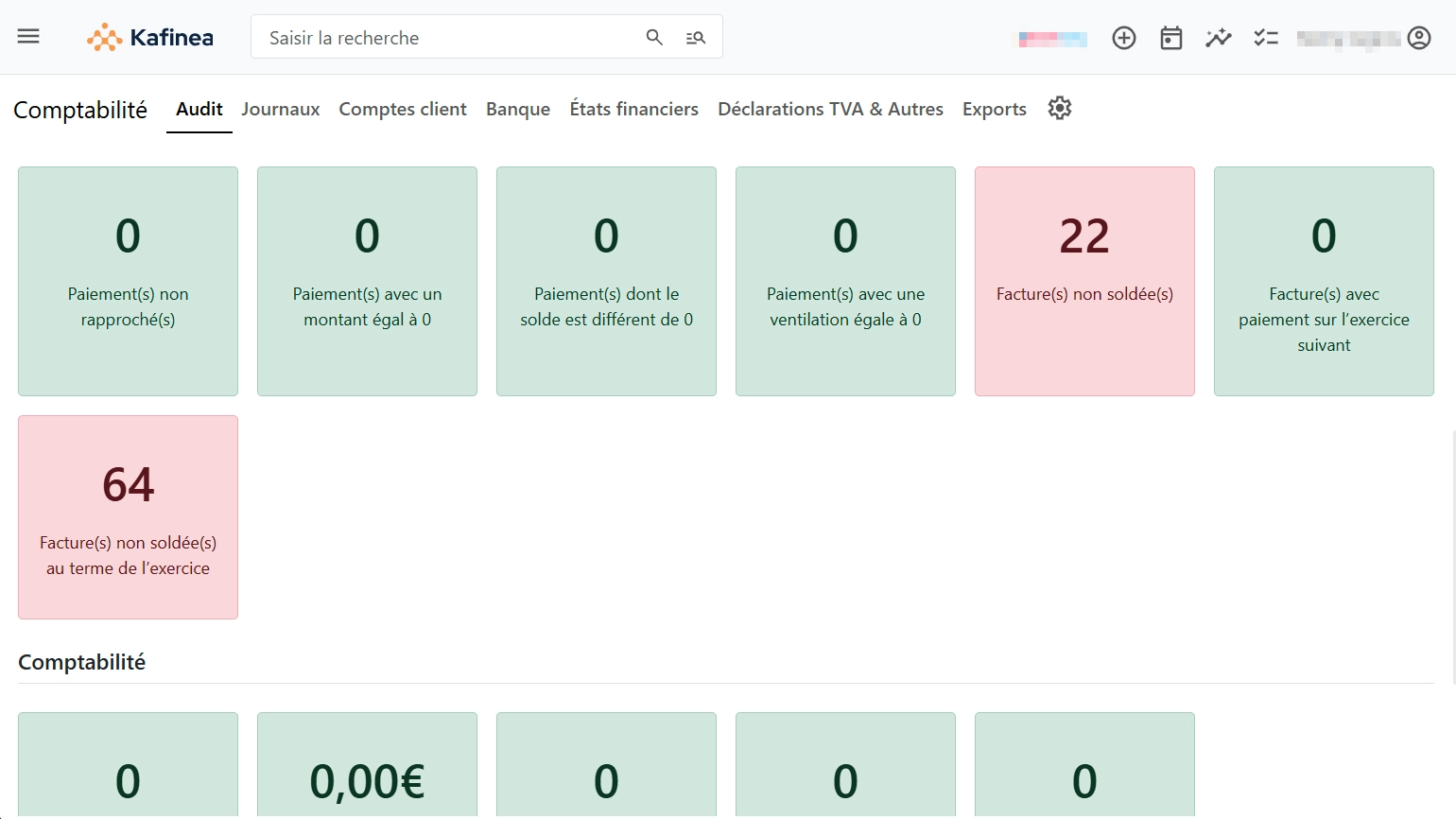Click the plus icon to create new item
This screenshot has width=1456, height=819.
1123,37
